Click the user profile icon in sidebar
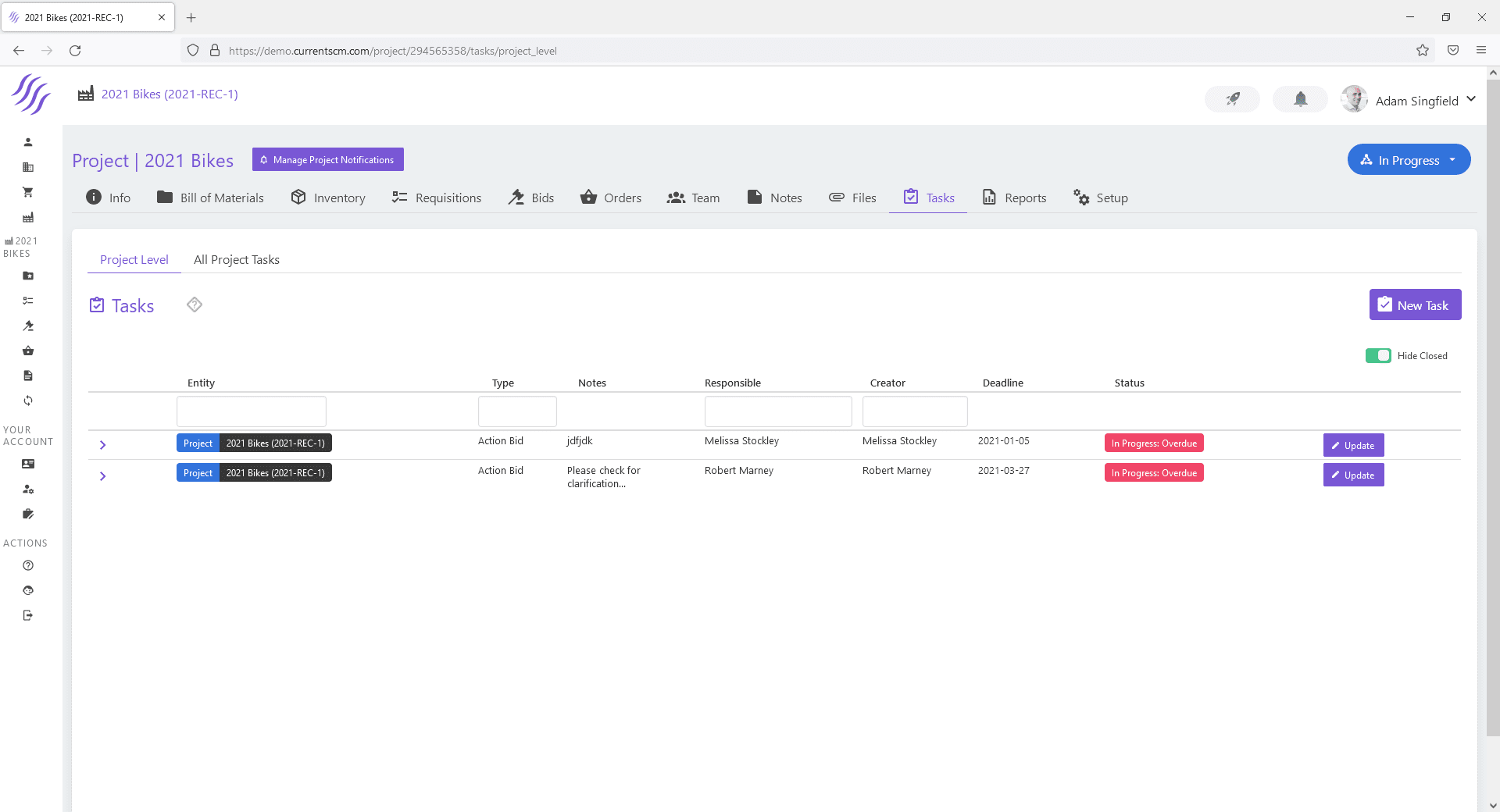 coord(28,142)
